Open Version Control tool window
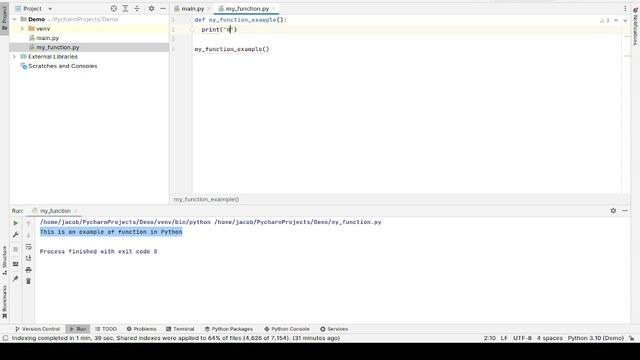The width and height of the screenshot is (640, 360). 38,329
